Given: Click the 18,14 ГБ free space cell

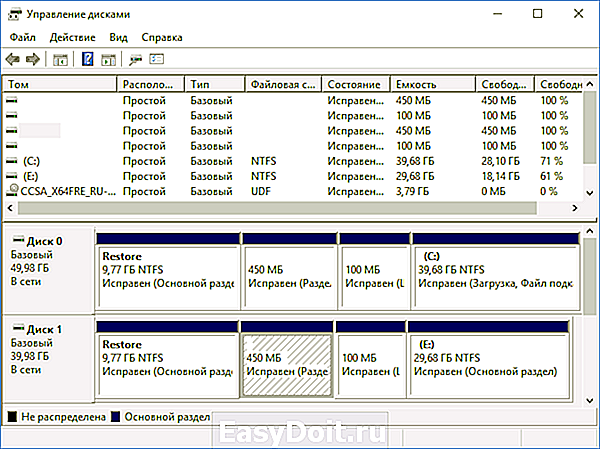Looking at the screenshot, I should 500,176.
